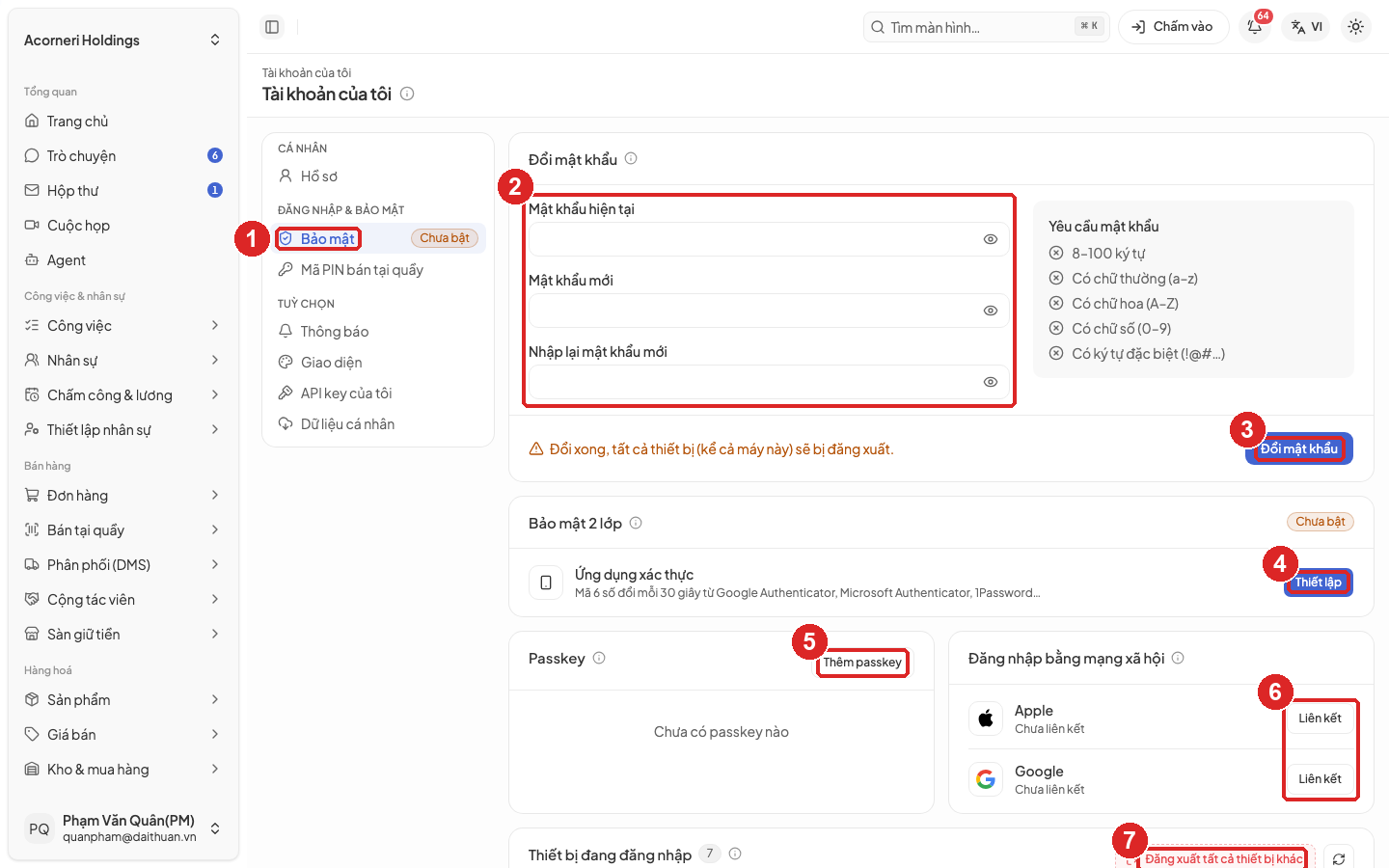Click the authenticator app phone icon
This screenshot has height=868, width=1389.
[546, 583]
